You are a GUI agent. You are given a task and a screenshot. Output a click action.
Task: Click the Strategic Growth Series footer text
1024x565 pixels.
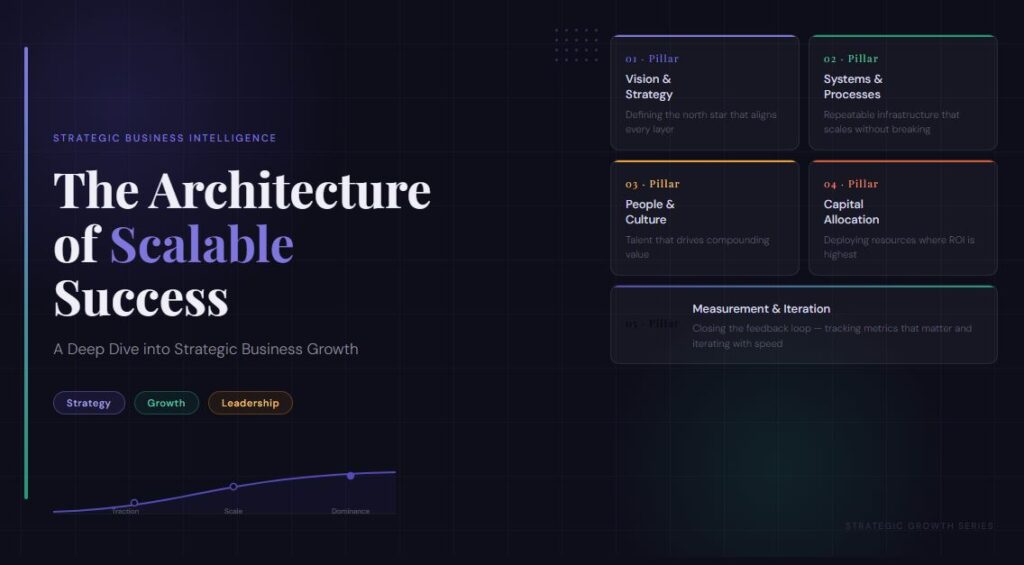[x=919, y=526]
